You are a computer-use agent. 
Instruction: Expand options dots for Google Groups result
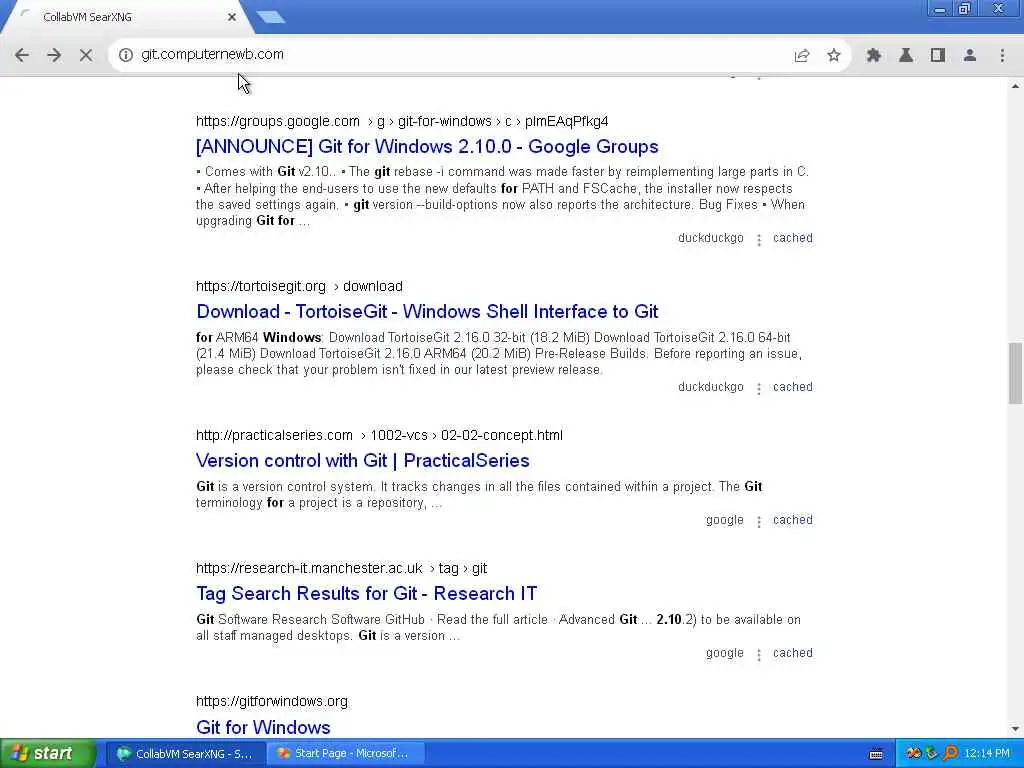(759, 240)
